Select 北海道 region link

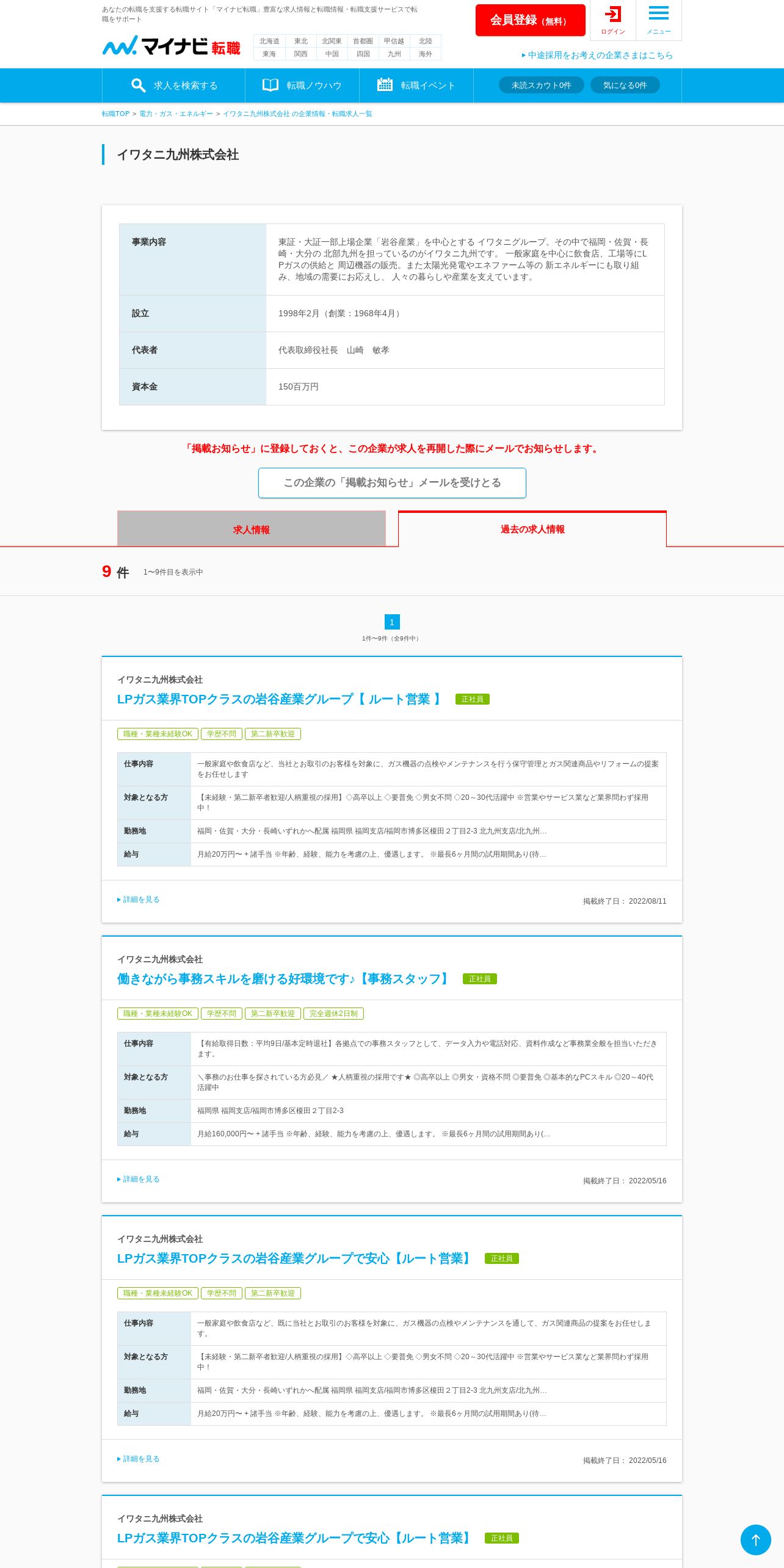[269, 42]
